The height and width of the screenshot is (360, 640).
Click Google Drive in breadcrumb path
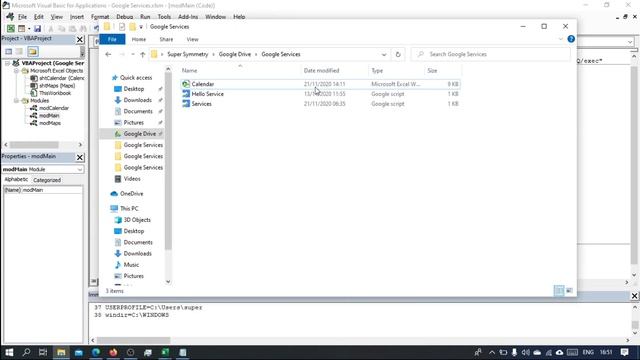click(235, 54)
